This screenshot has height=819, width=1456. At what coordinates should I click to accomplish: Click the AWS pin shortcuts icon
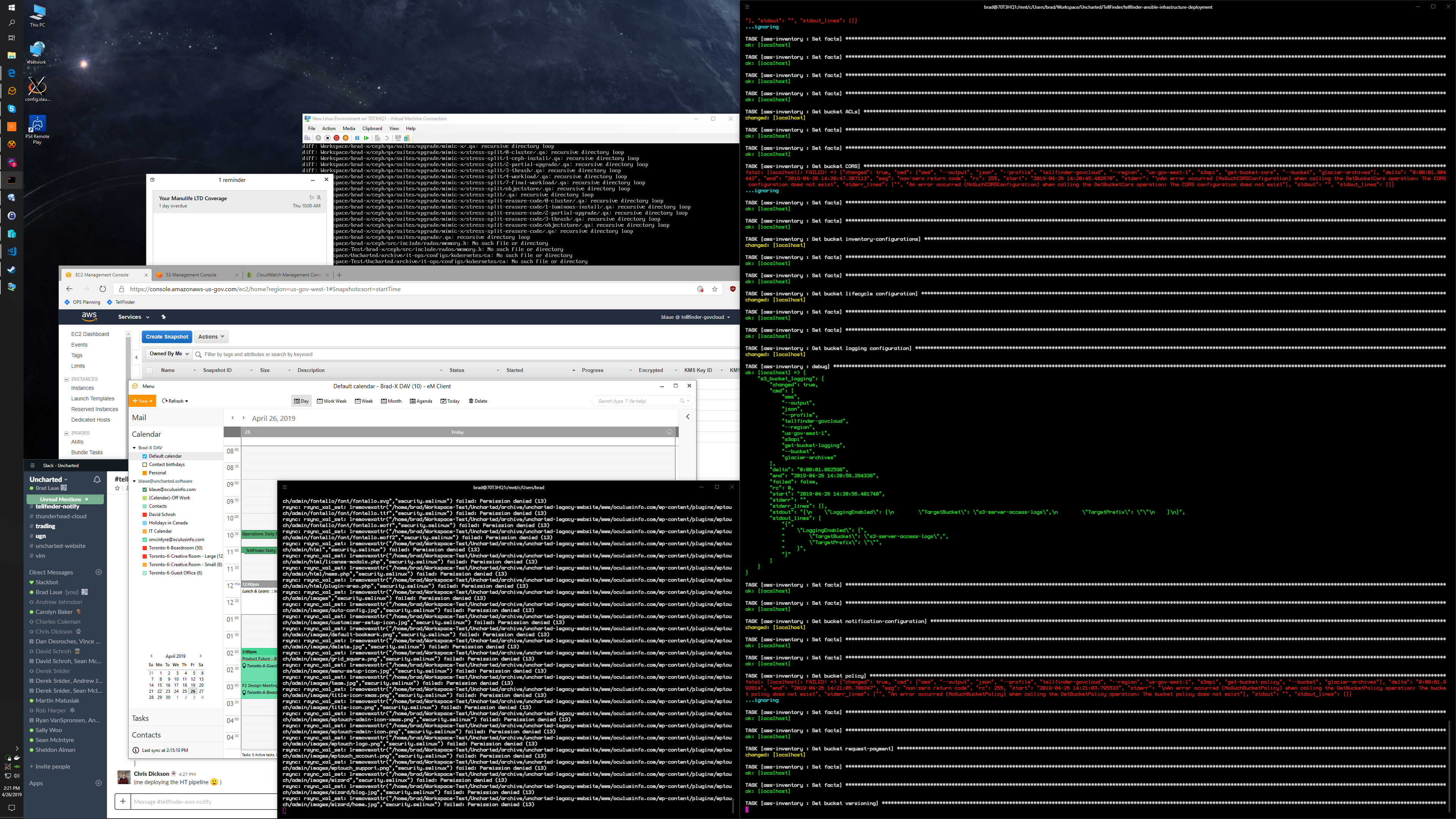(x=164, y=317)
